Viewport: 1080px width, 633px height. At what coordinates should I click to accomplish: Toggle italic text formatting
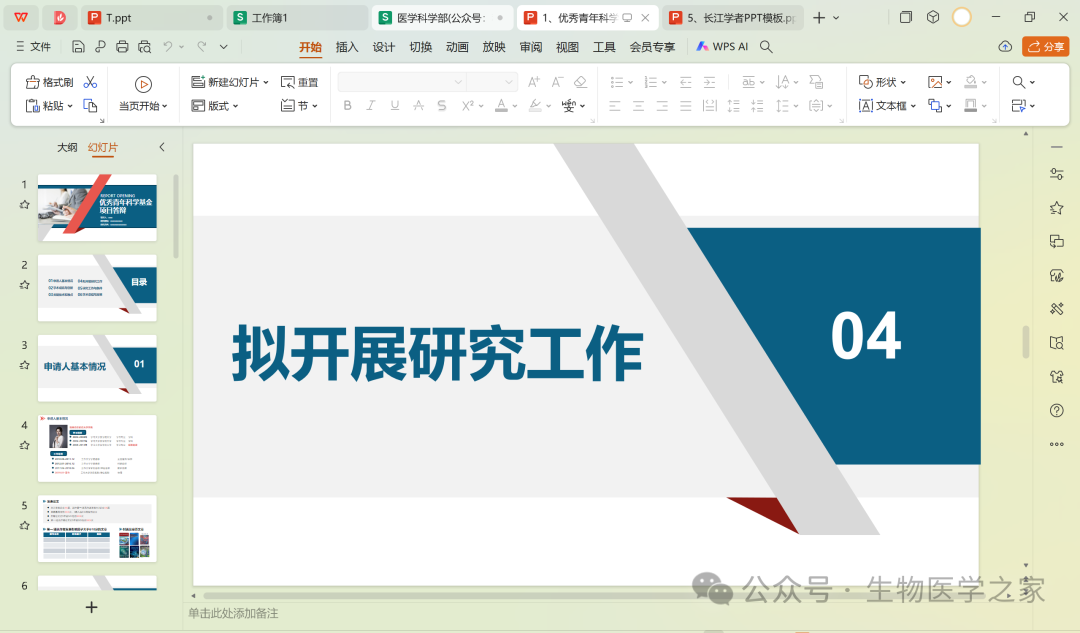tap(371, 105)
